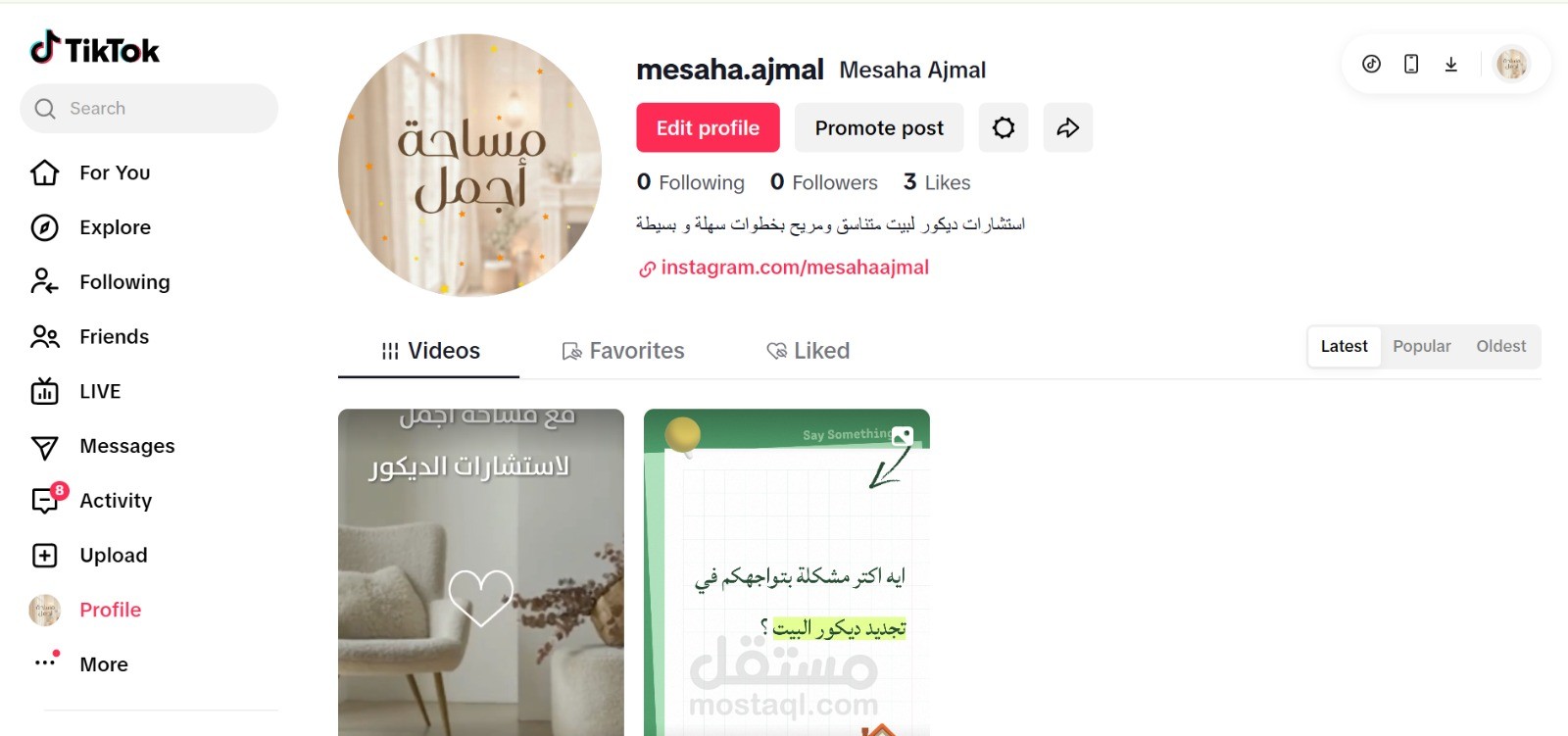The height and width of the screenshot is (736, 1568).
Task: Sort videos by Oldest
Action: [1501, 346]
